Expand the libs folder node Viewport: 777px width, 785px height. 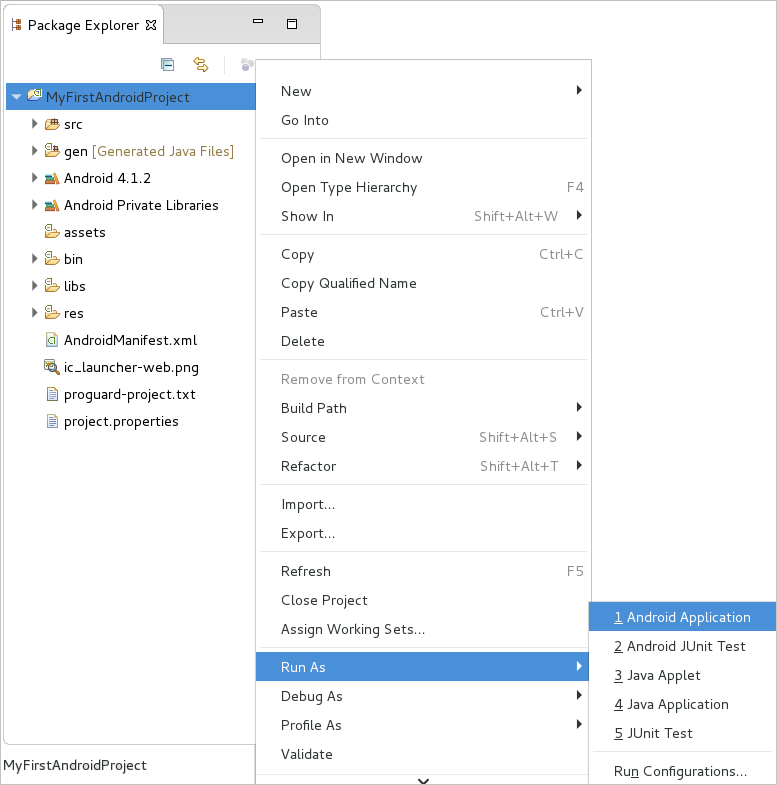click(34, 285)
